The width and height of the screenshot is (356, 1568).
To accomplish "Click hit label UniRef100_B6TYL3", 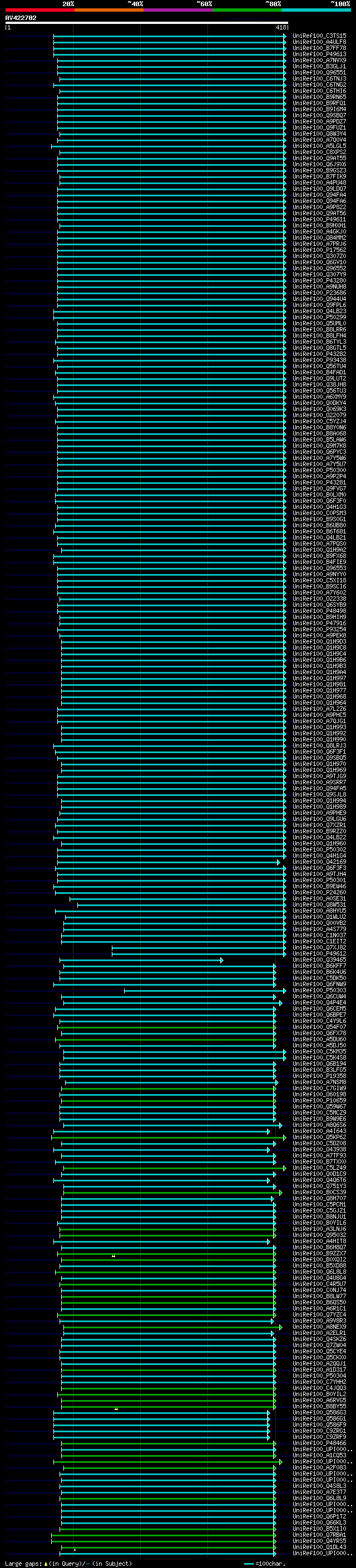I will click(319, 342).
